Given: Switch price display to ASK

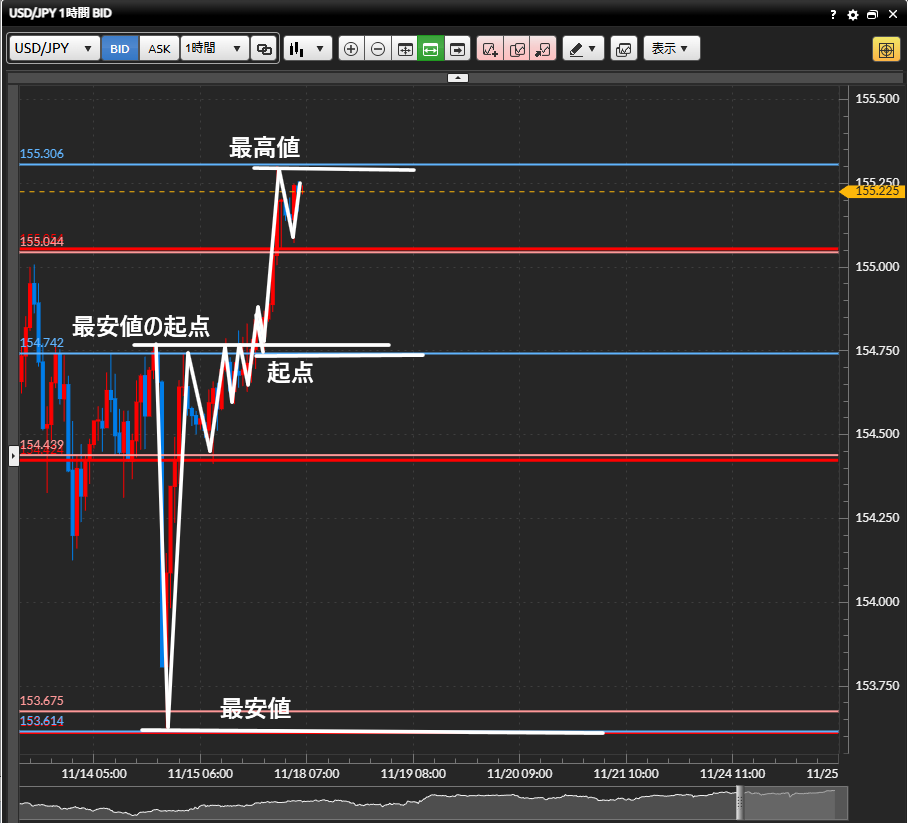Looking at the screenshot, I should pos(159,48).
